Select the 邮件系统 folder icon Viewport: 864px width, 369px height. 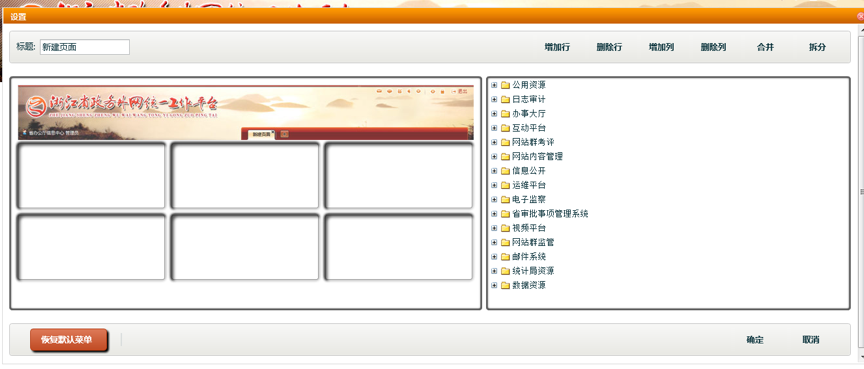pos(505,257)
